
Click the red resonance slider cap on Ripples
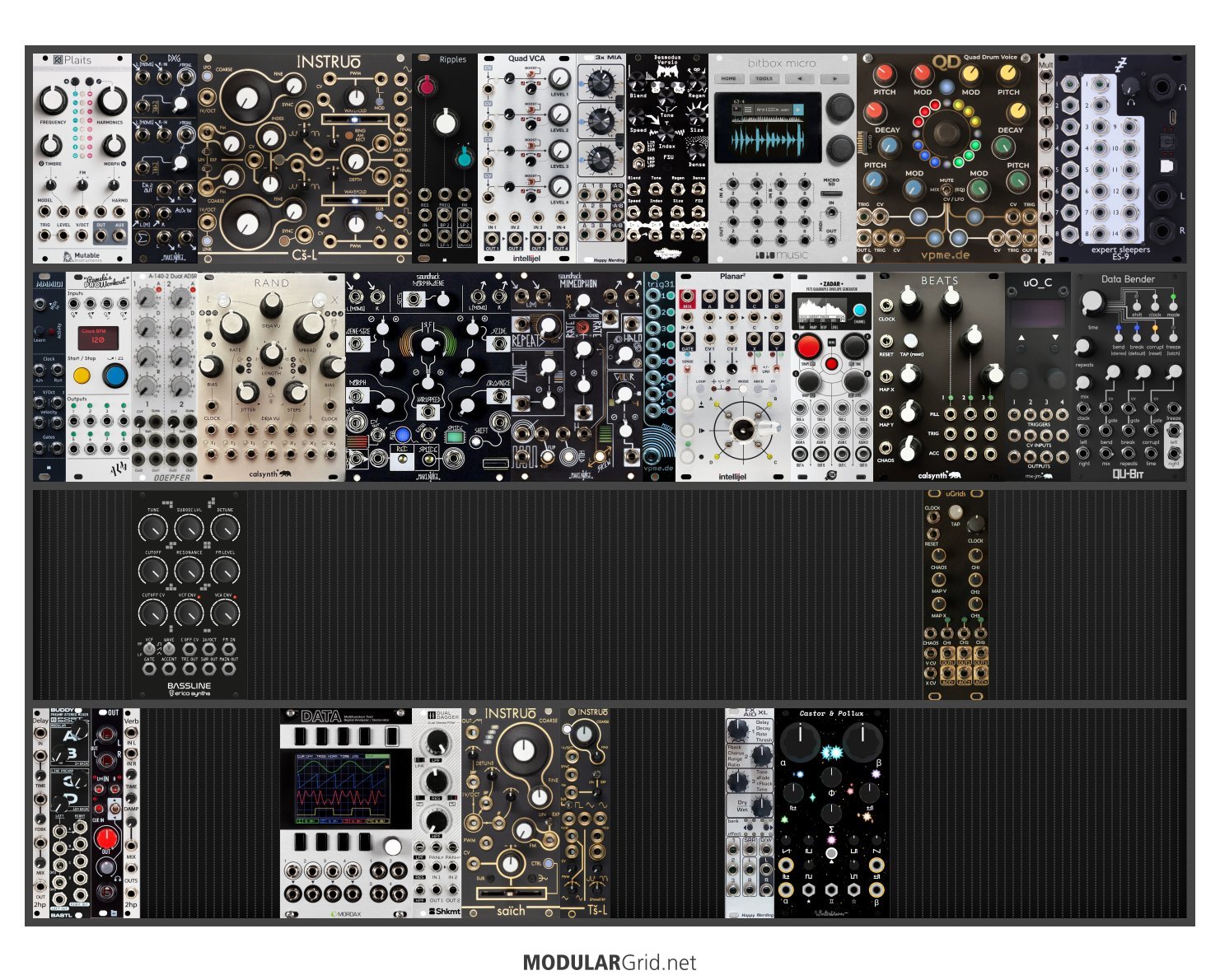click(x=426, y=86)
